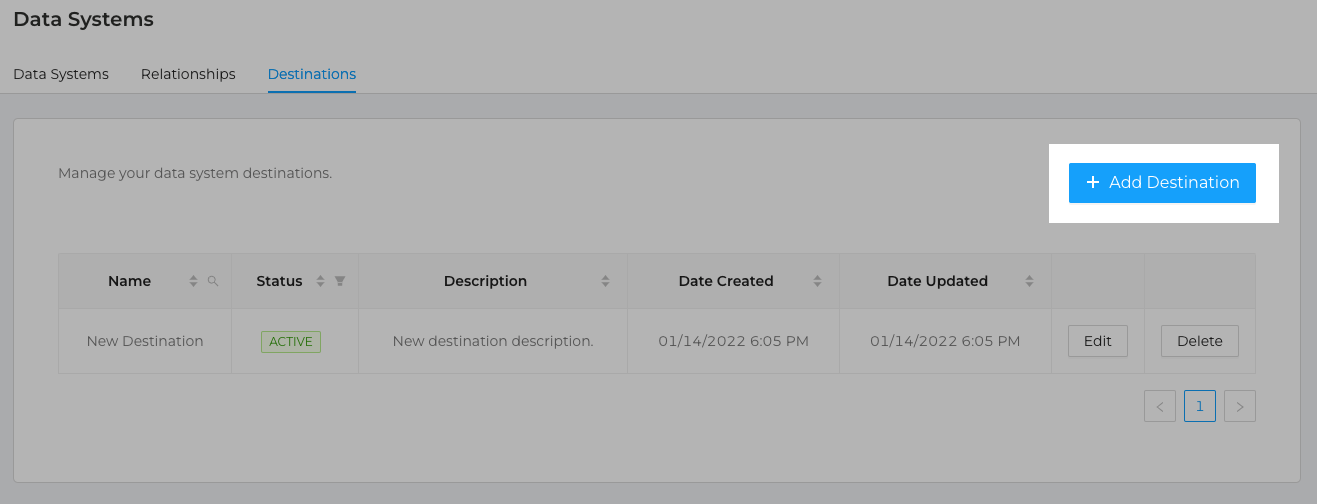The image size is (1317, 504).
Task: Select the Destinations tab
Action: pos(312,74)
